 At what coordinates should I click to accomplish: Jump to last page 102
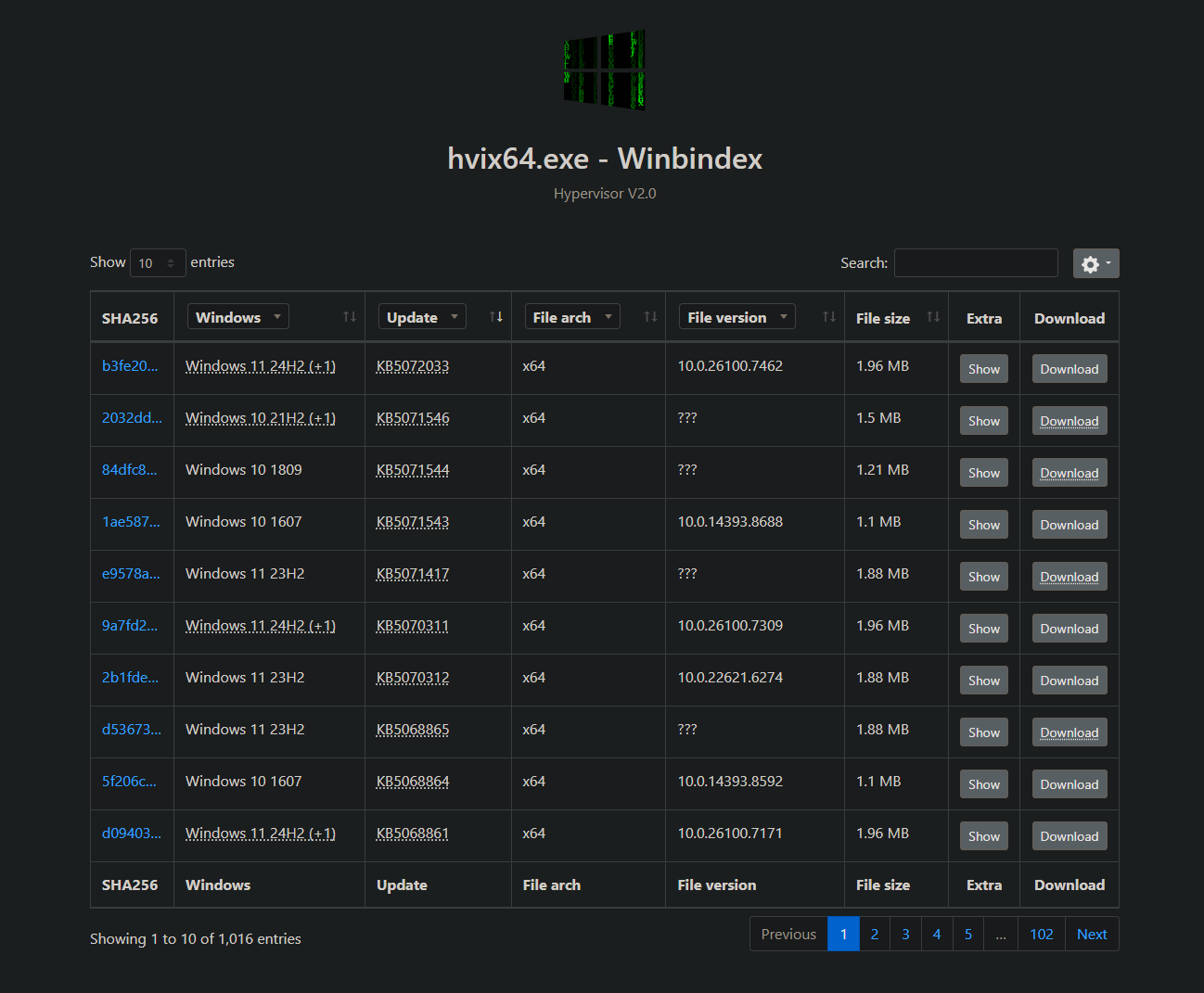click(1041, 934)
